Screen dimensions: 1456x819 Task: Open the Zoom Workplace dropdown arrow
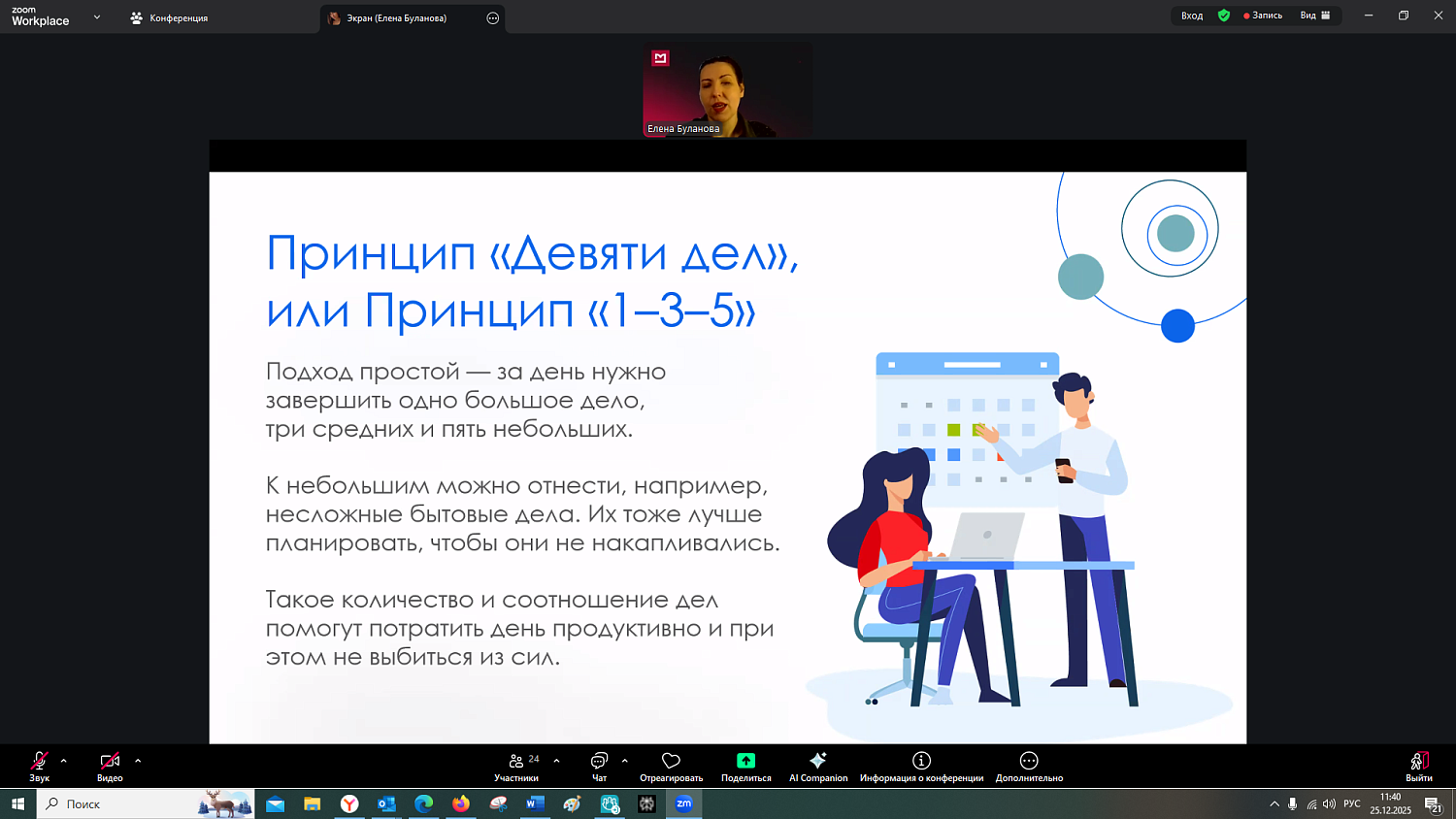click(95, 16)
